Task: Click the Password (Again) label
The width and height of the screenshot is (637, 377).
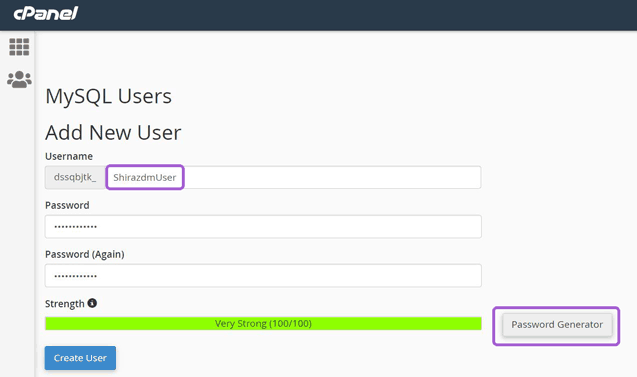Action: click(x=84, y=254)
